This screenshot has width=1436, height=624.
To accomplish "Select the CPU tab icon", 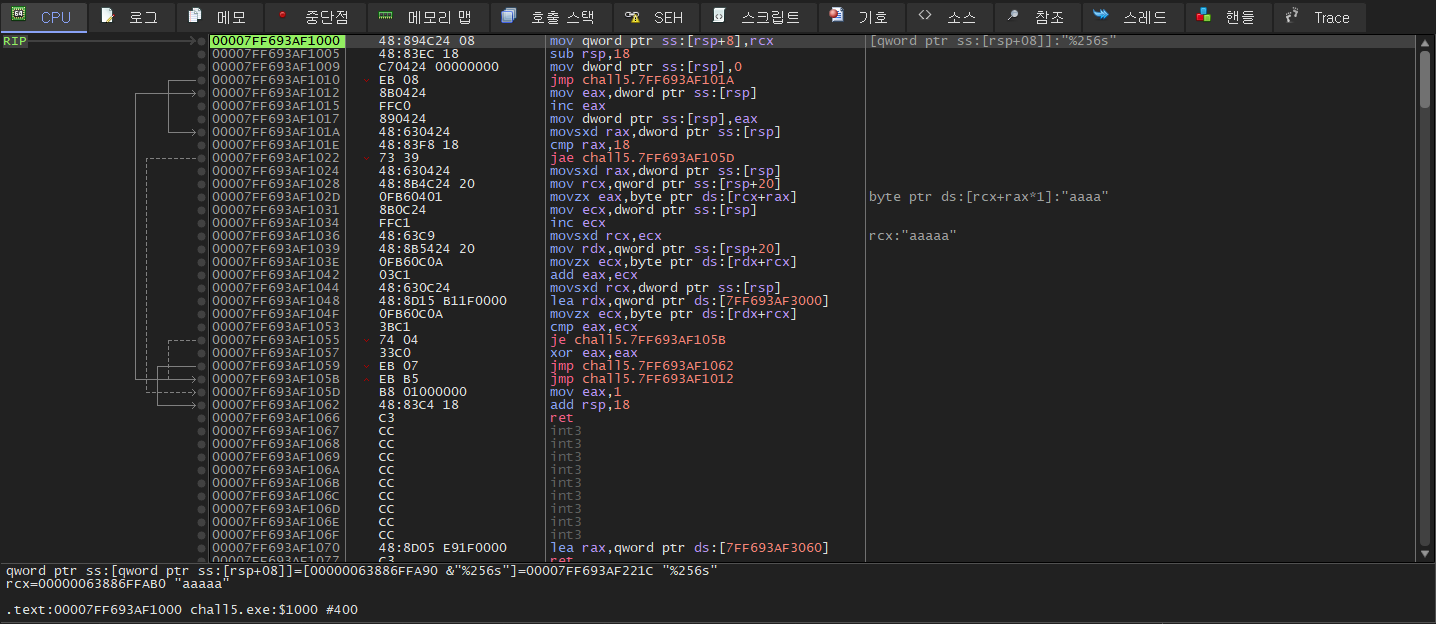I will (18, 17).
